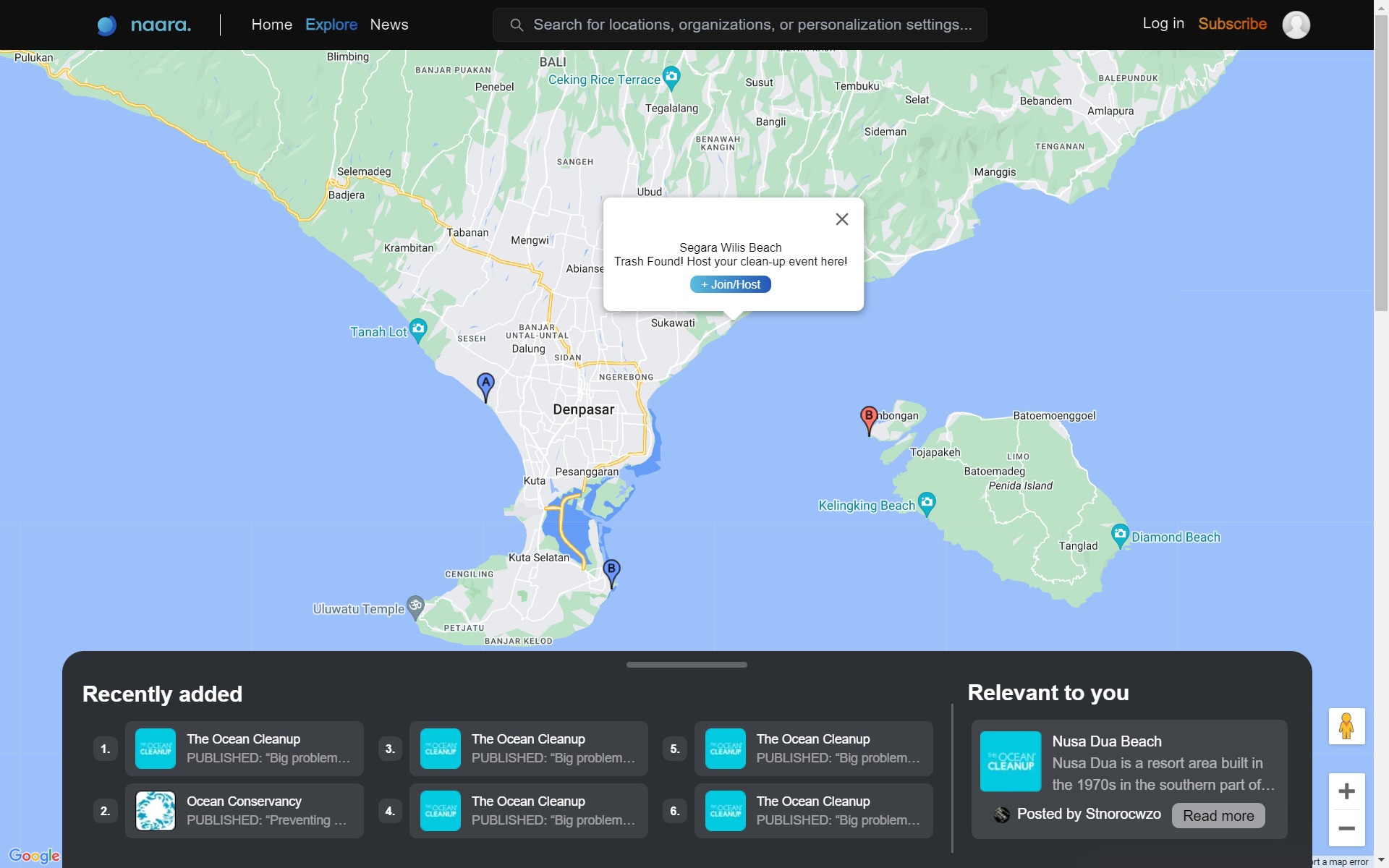The height and width of the screenshot is (868, 1389).
Task: Open the Kelingking Beach camera pin
Action: point(927,502)
